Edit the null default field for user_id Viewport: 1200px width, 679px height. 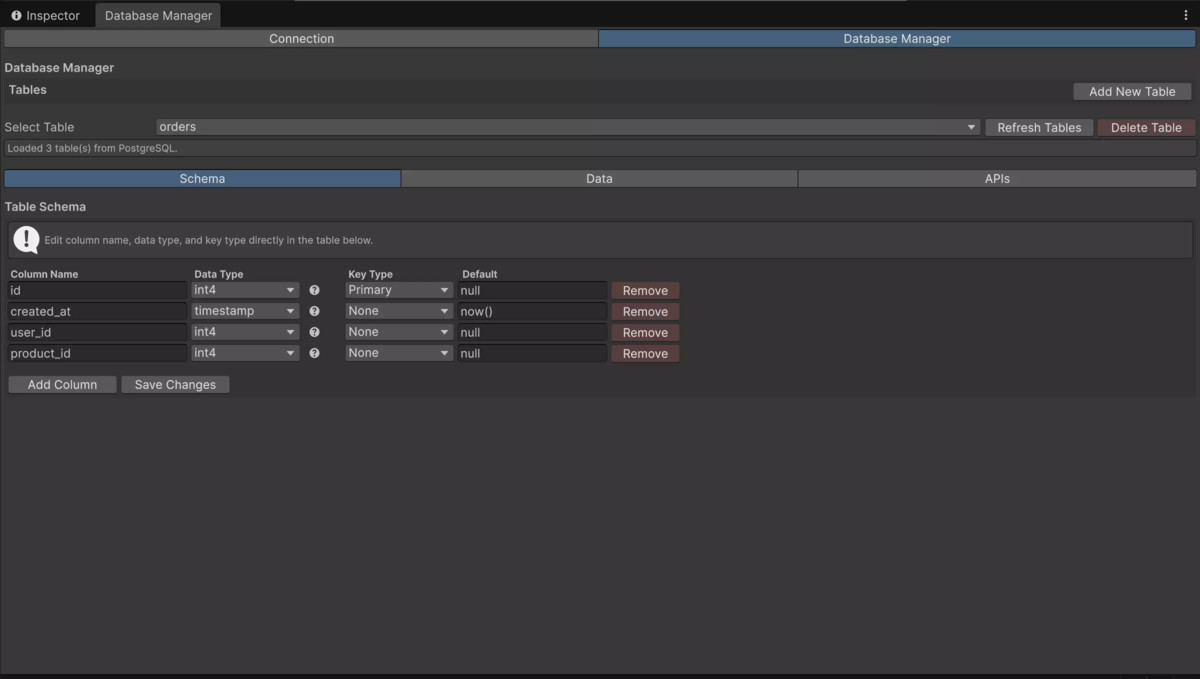click(532, 332)
